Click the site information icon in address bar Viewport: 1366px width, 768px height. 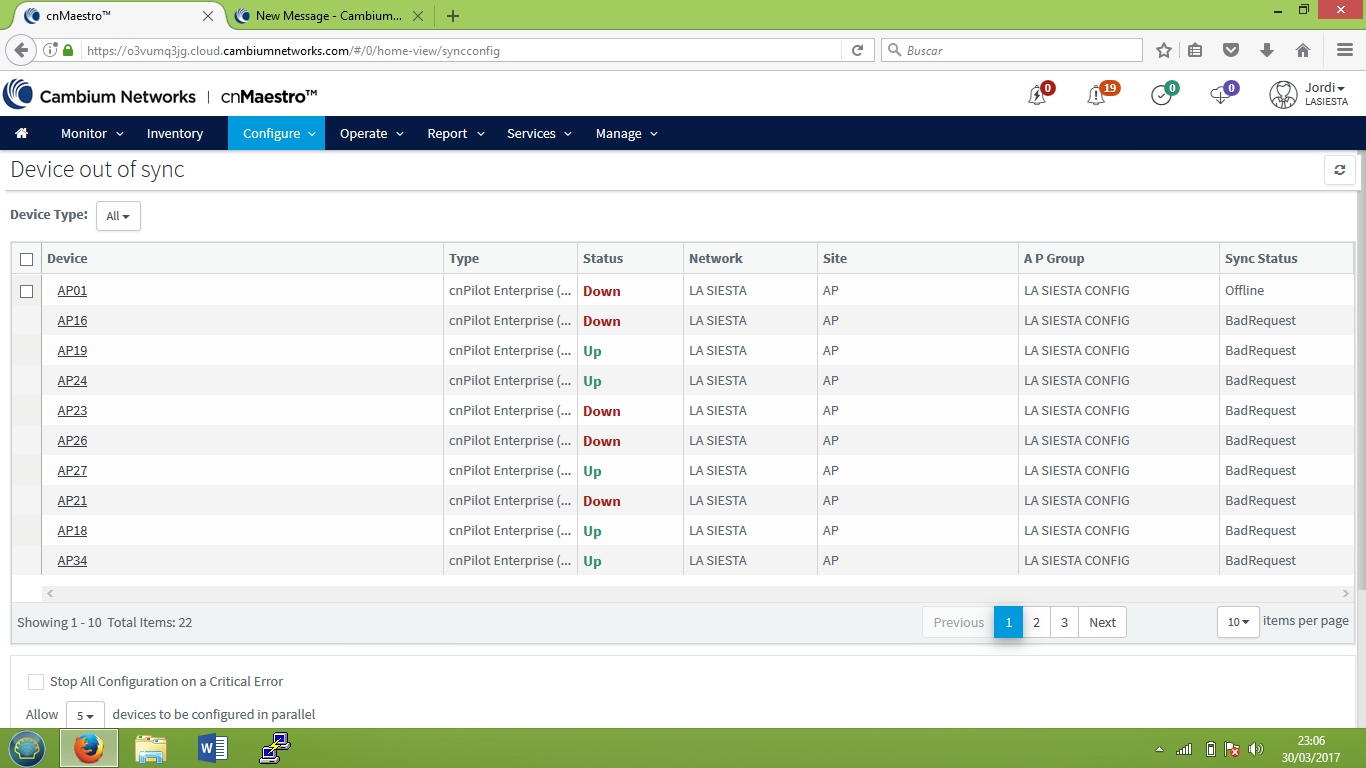click(x=48, y=50)
